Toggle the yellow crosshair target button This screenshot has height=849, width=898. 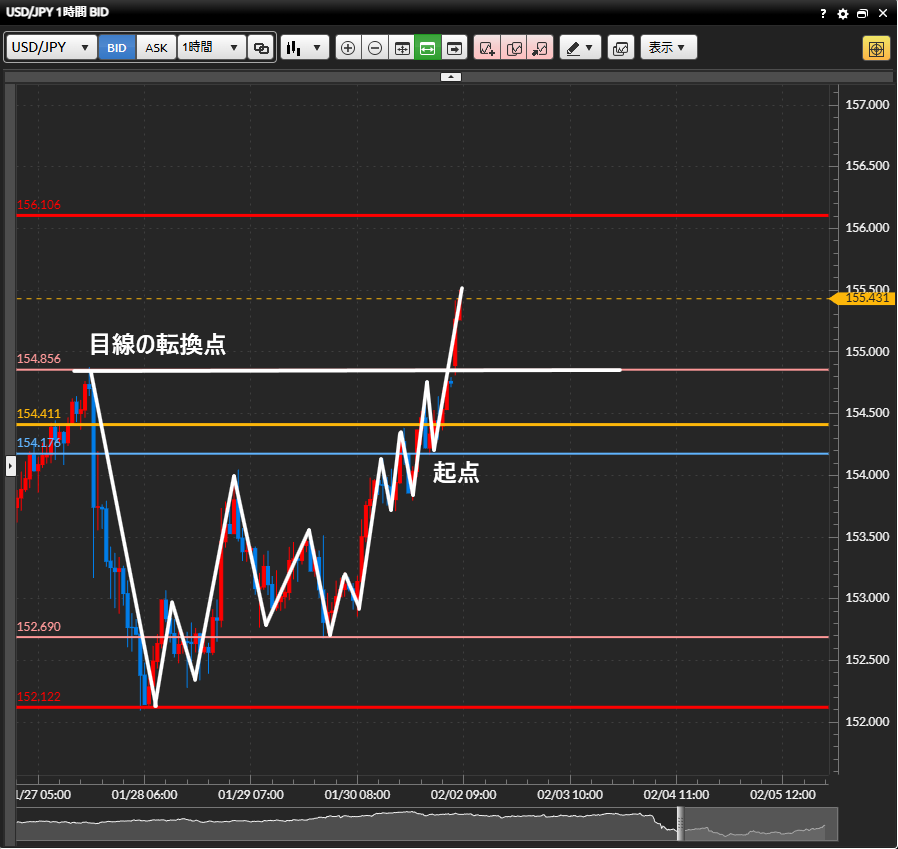tap(876, 48)
